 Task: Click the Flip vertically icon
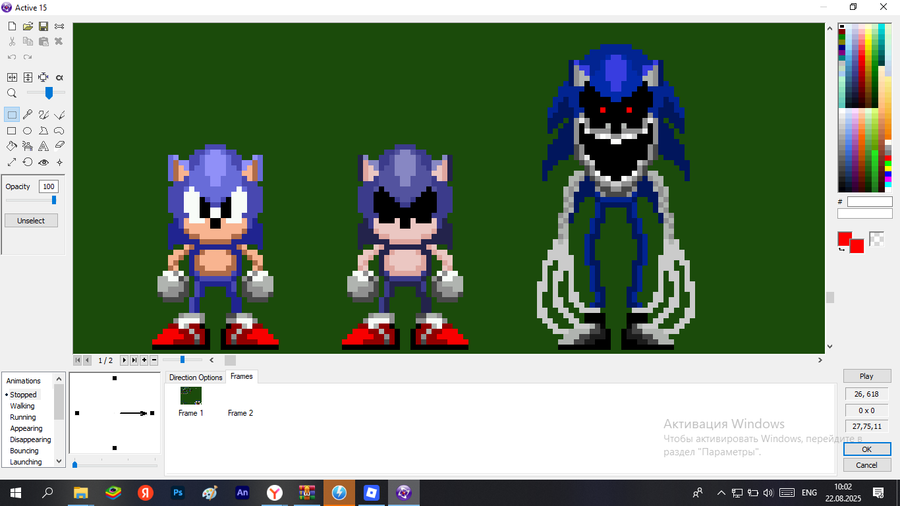28,77
